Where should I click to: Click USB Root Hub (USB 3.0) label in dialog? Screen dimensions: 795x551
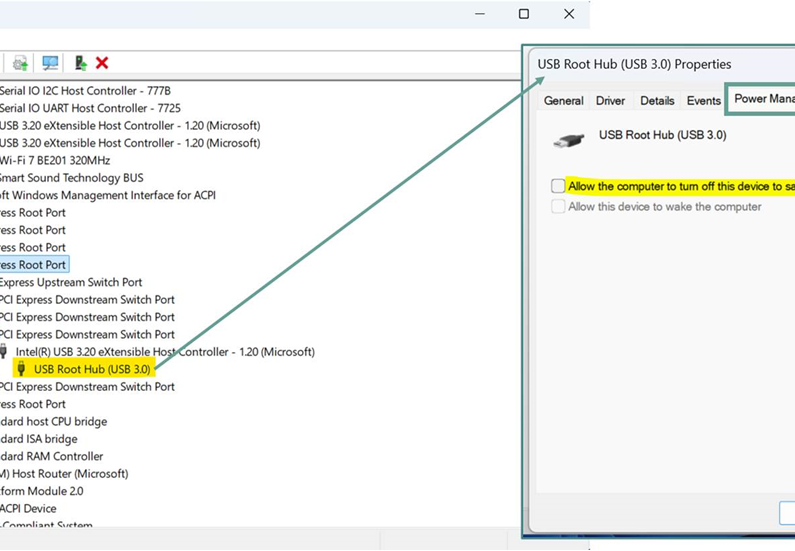tap(663, 135)
